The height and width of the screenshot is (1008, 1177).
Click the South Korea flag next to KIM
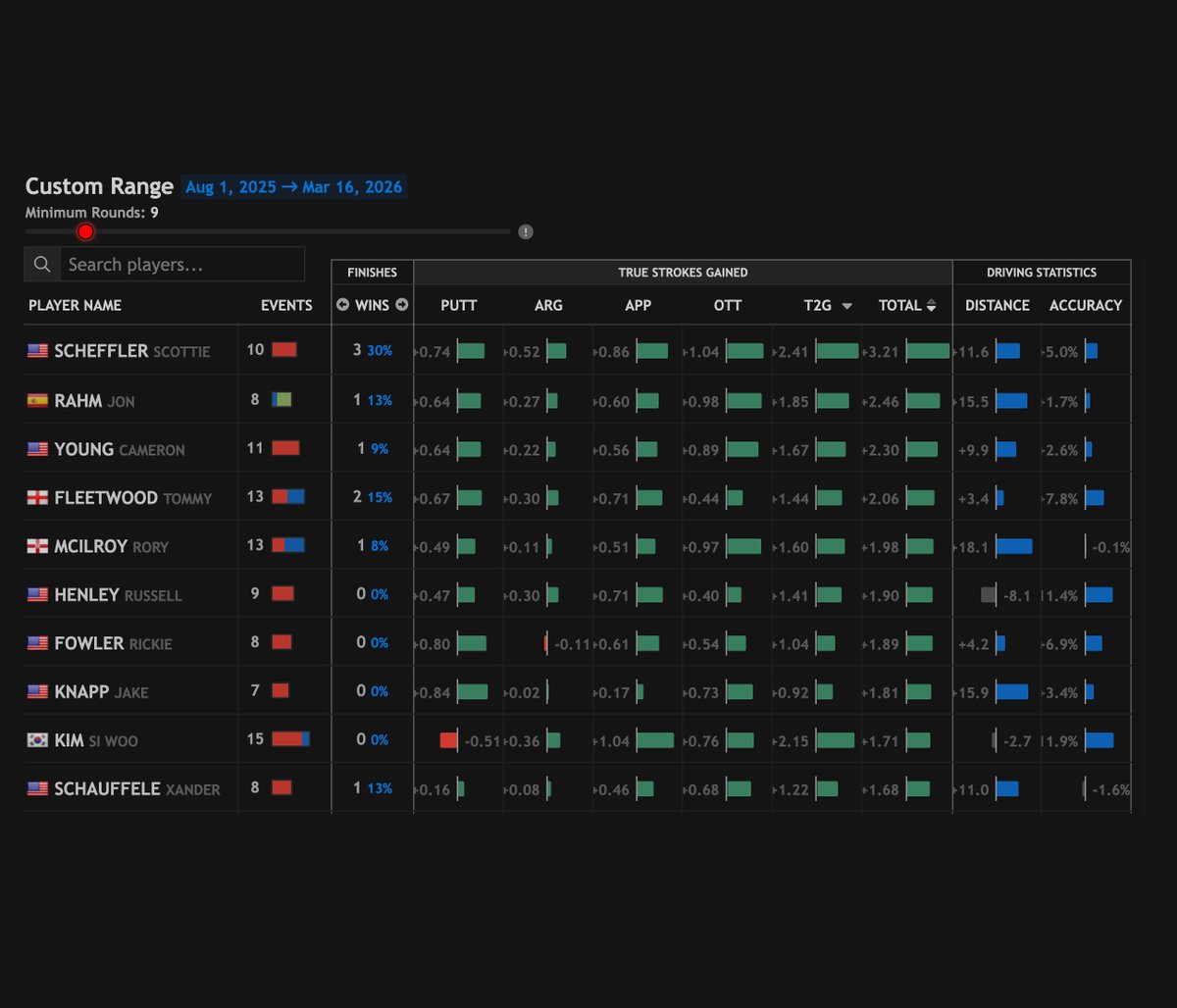[37, 740]
